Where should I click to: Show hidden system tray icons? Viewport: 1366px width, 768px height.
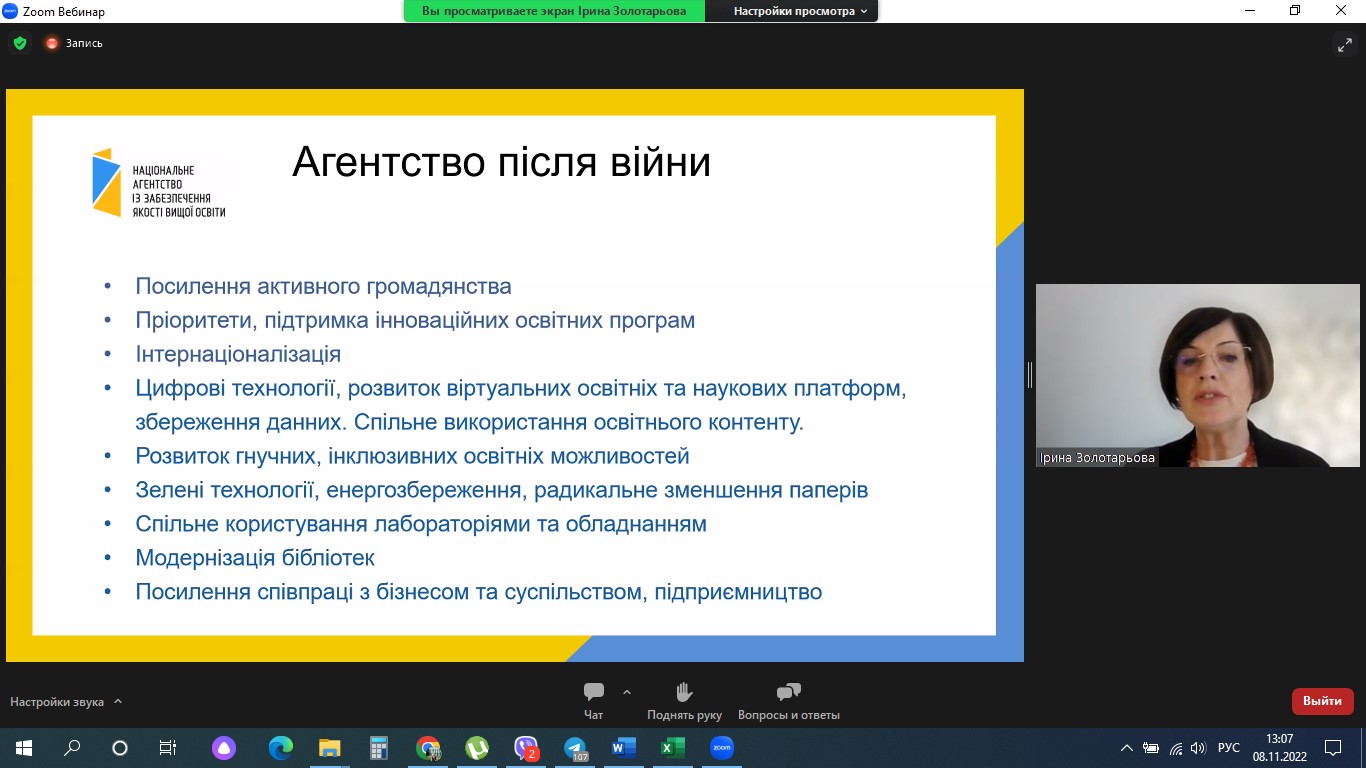click(1127, 748)
